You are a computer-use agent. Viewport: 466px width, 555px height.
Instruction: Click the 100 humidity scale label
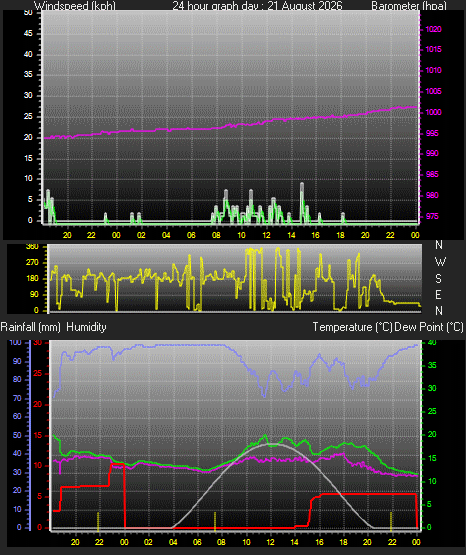pyautogui.click(x=16, y=343)
